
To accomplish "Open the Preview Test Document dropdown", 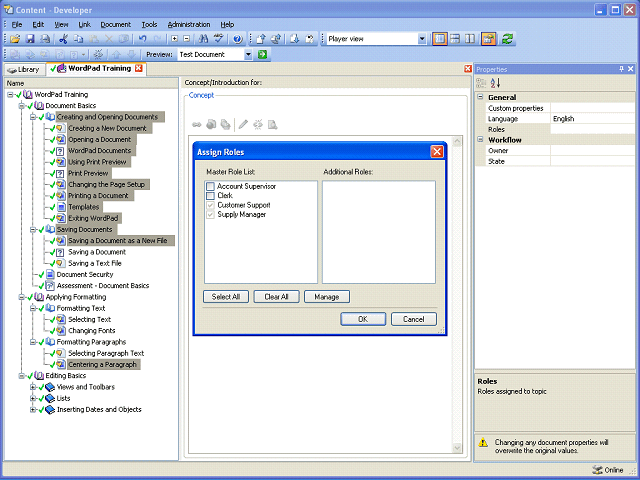I will [248, 54].
